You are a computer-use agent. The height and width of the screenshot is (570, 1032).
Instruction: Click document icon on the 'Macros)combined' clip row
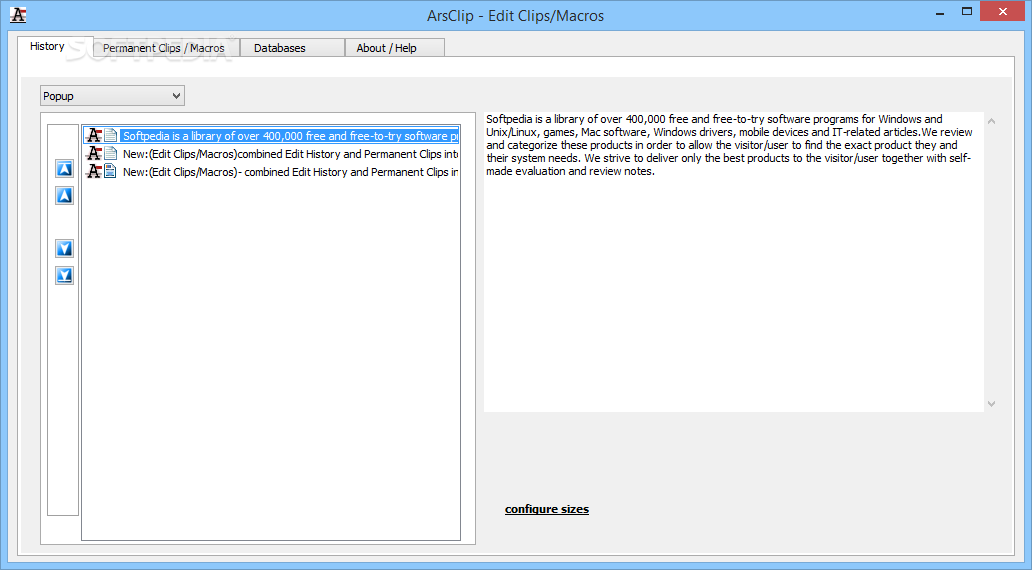tap(111, 153)
